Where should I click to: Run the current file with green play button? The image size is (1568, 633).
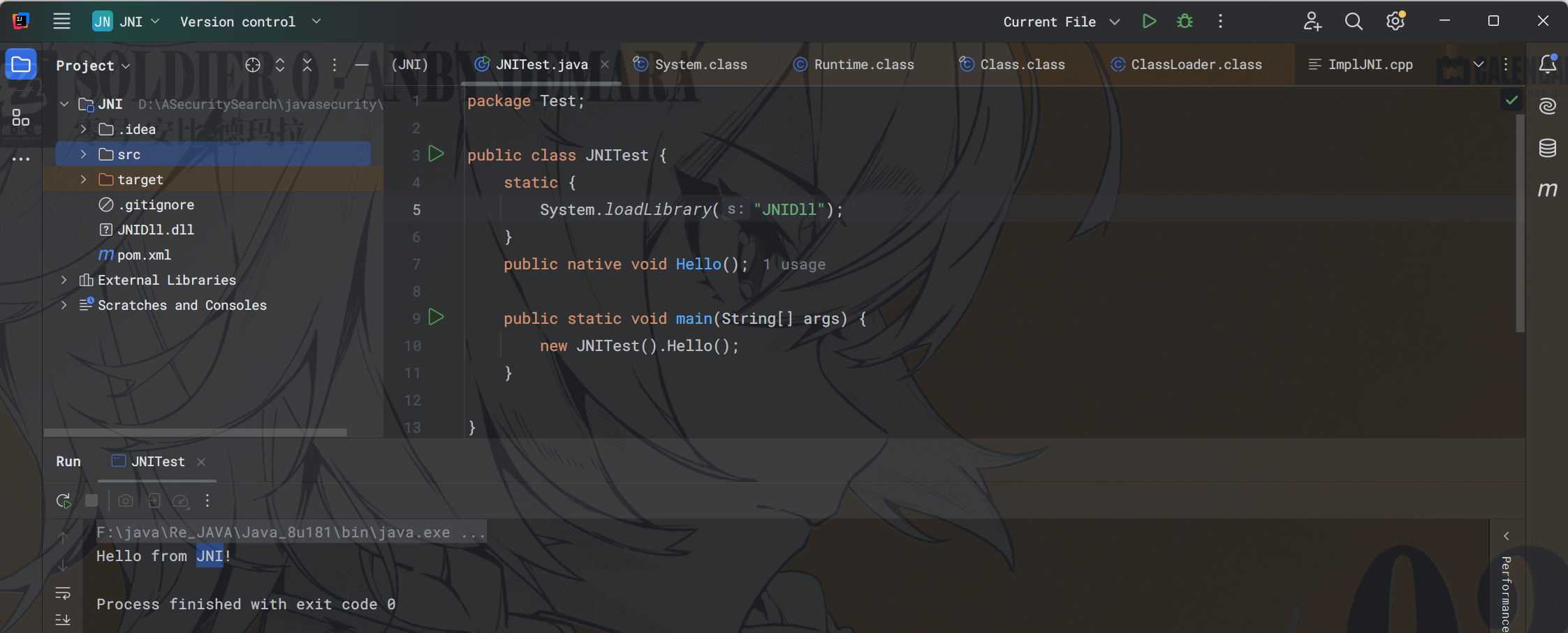click(x=1149, y=21)
